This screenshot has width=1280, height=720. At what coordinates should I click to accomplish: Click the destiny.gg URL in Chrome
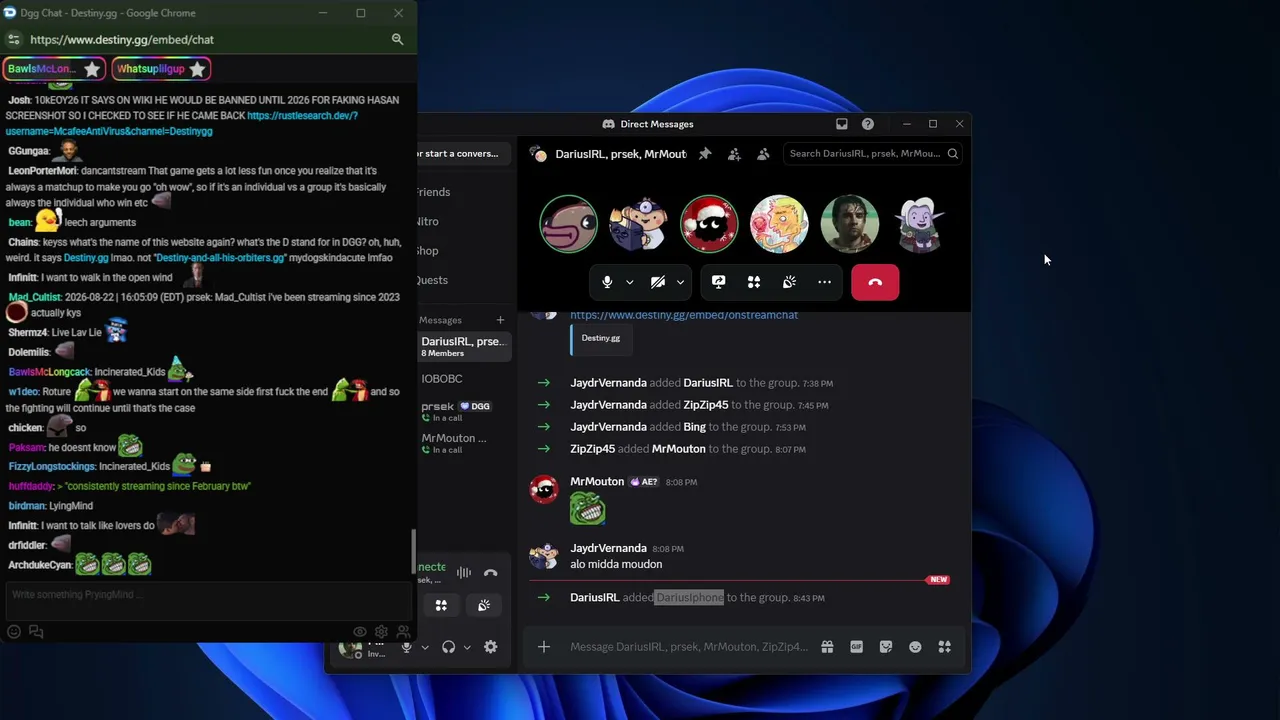pyautogui.click(x=122, y=40)
